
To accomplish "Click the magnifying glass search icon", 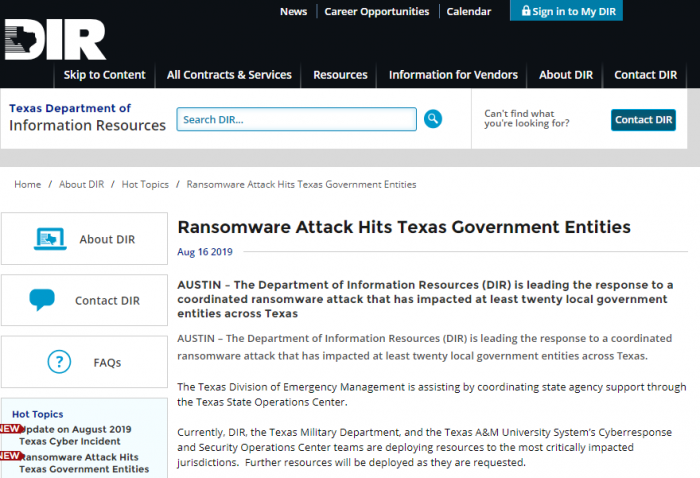I will [433, 119].
